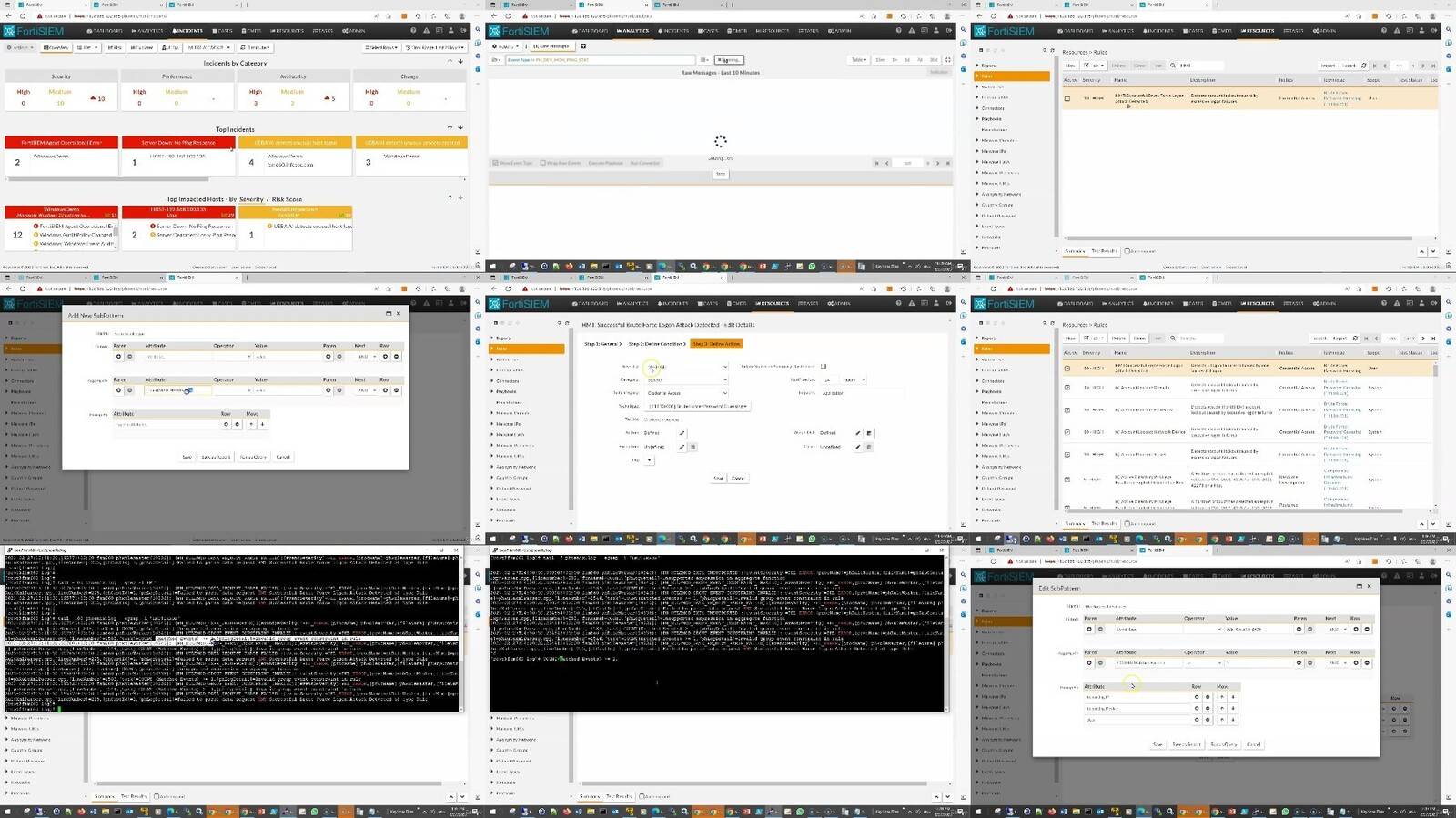This screenshot has height=818, width=1456.
Task: Open Subcategory dropdown showing Credential Access
Action: coord(687,393)
